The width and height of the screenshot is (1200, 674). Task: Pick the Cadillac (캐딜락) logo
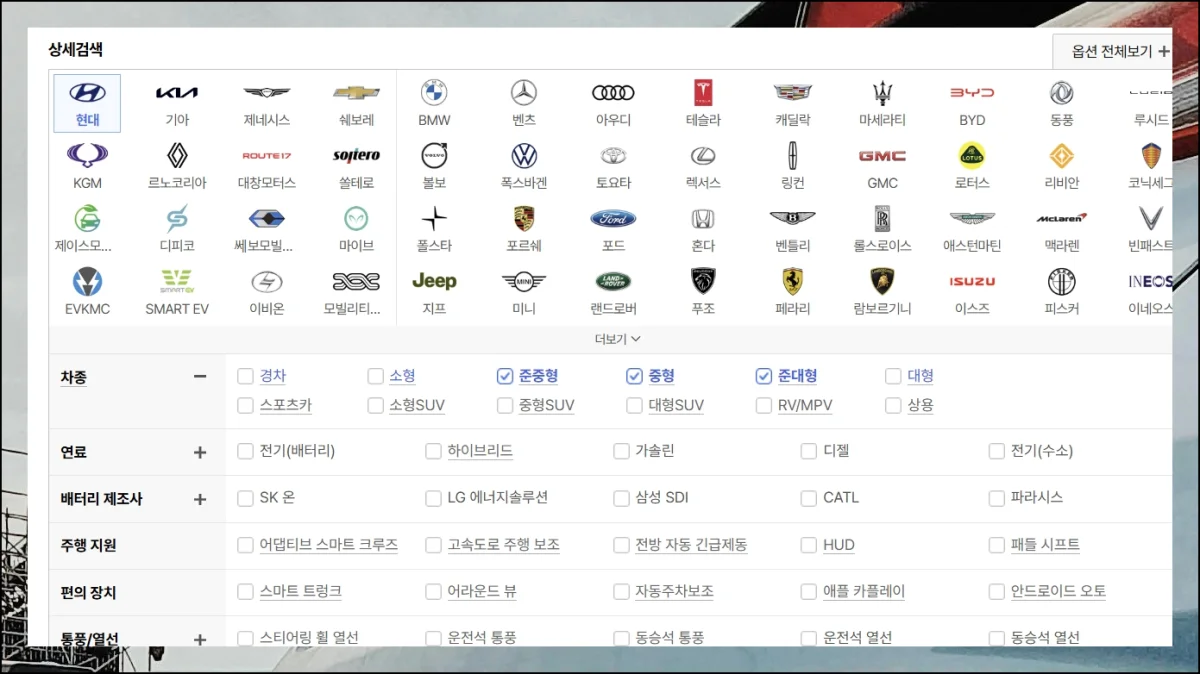(x=793, y=93)
